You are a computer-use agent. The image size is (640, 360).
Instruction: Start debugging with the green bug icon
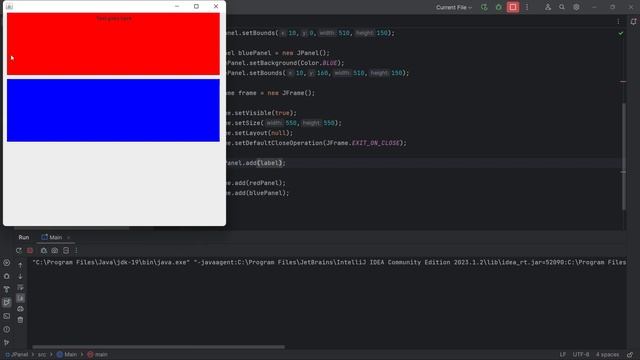[x=498, y=7]
